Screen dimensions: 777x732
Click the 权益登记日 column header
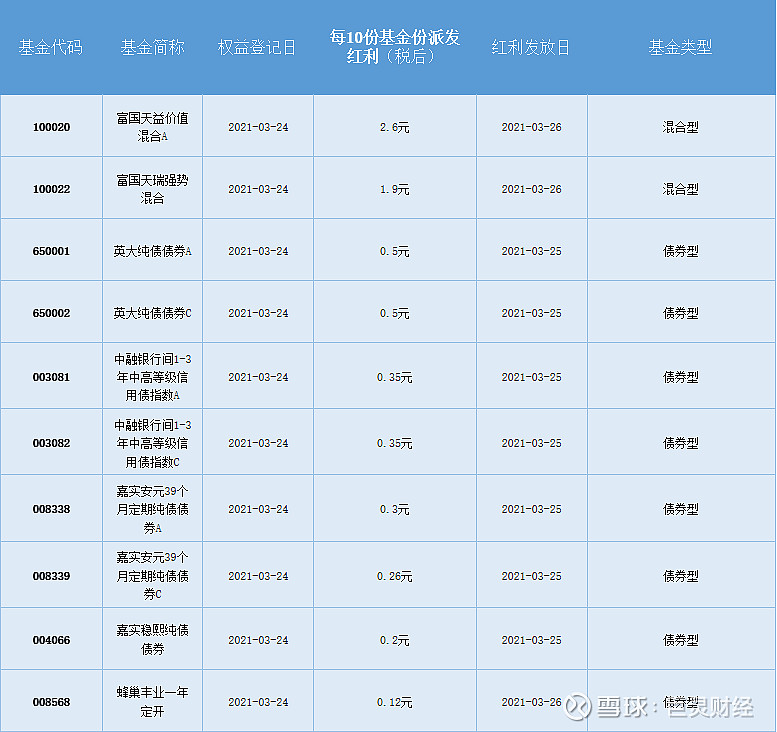[257, 48]
